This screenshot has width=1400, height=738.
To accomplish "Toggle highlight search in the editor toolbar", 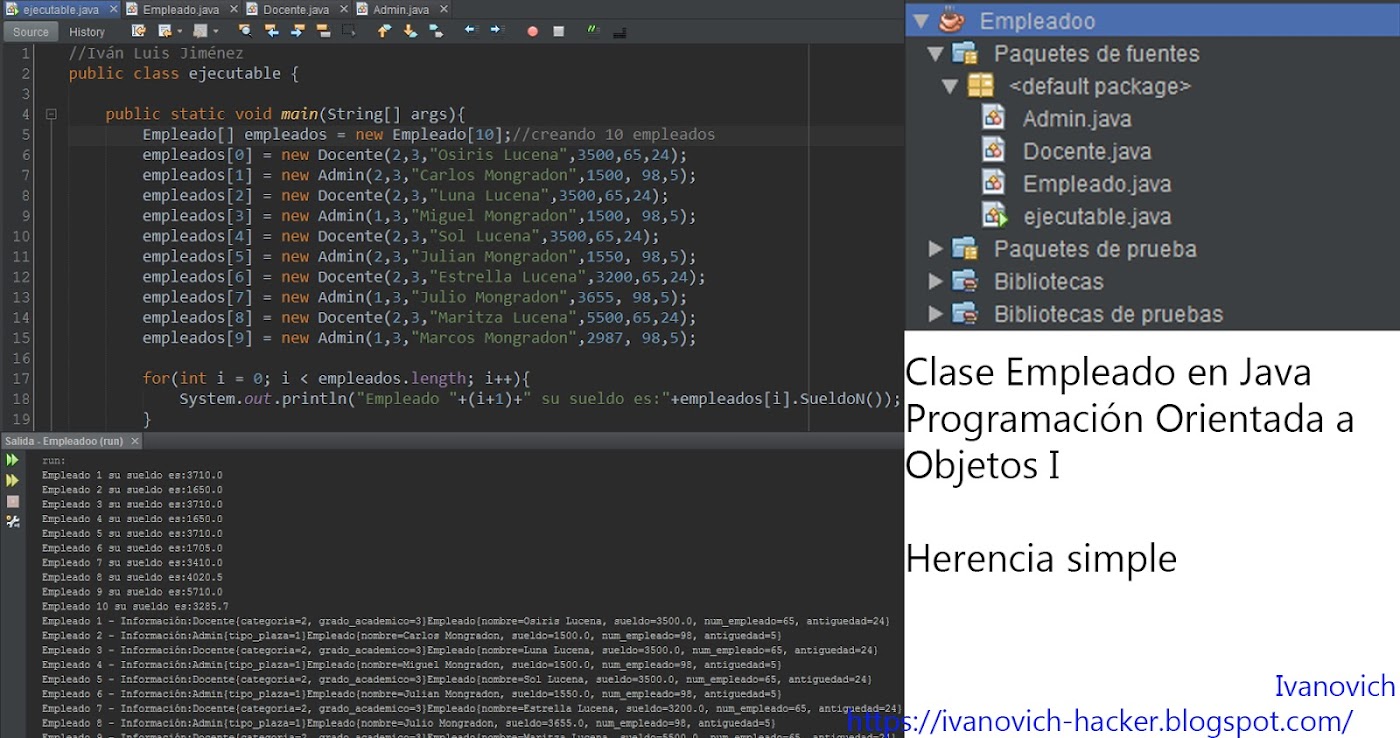I will coord(324,31).
